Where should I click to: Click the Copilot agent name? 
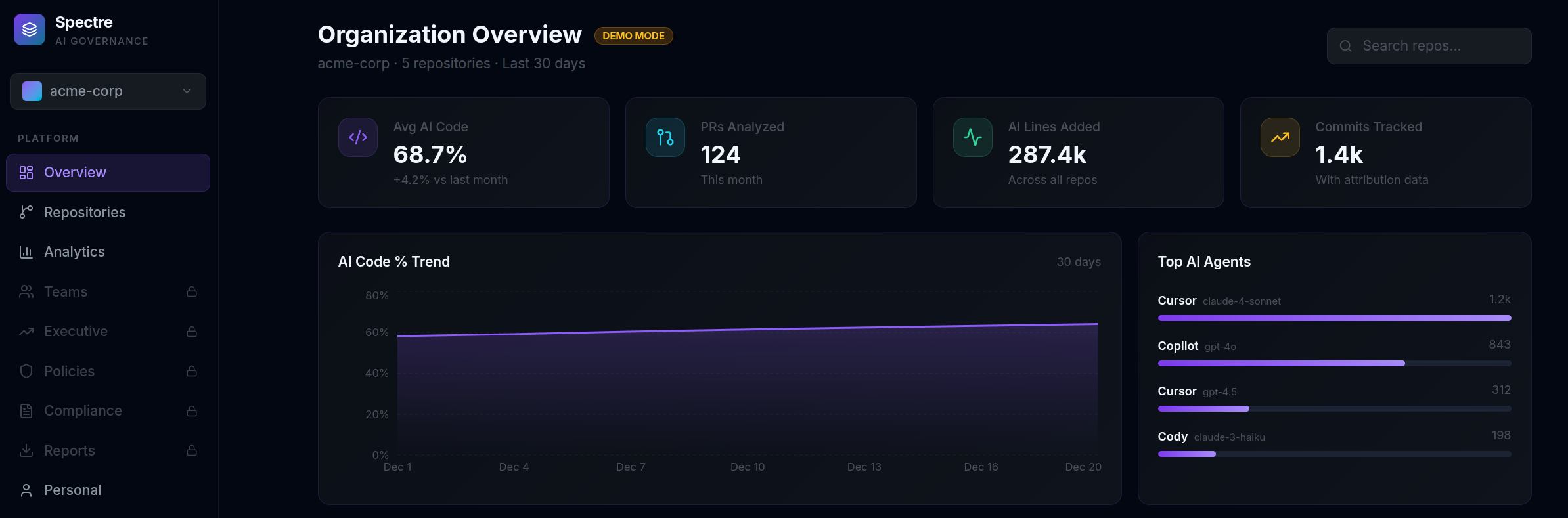(1178, 346)
